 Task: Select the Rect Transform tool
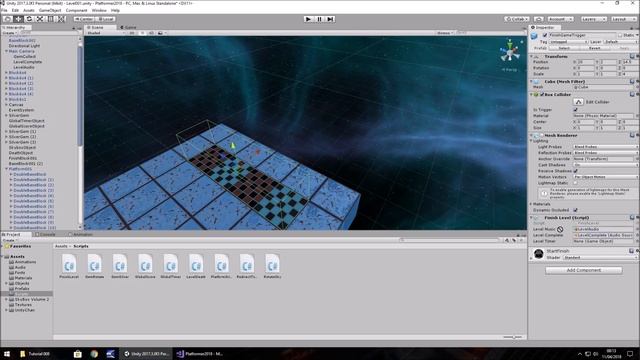(50, 19)
